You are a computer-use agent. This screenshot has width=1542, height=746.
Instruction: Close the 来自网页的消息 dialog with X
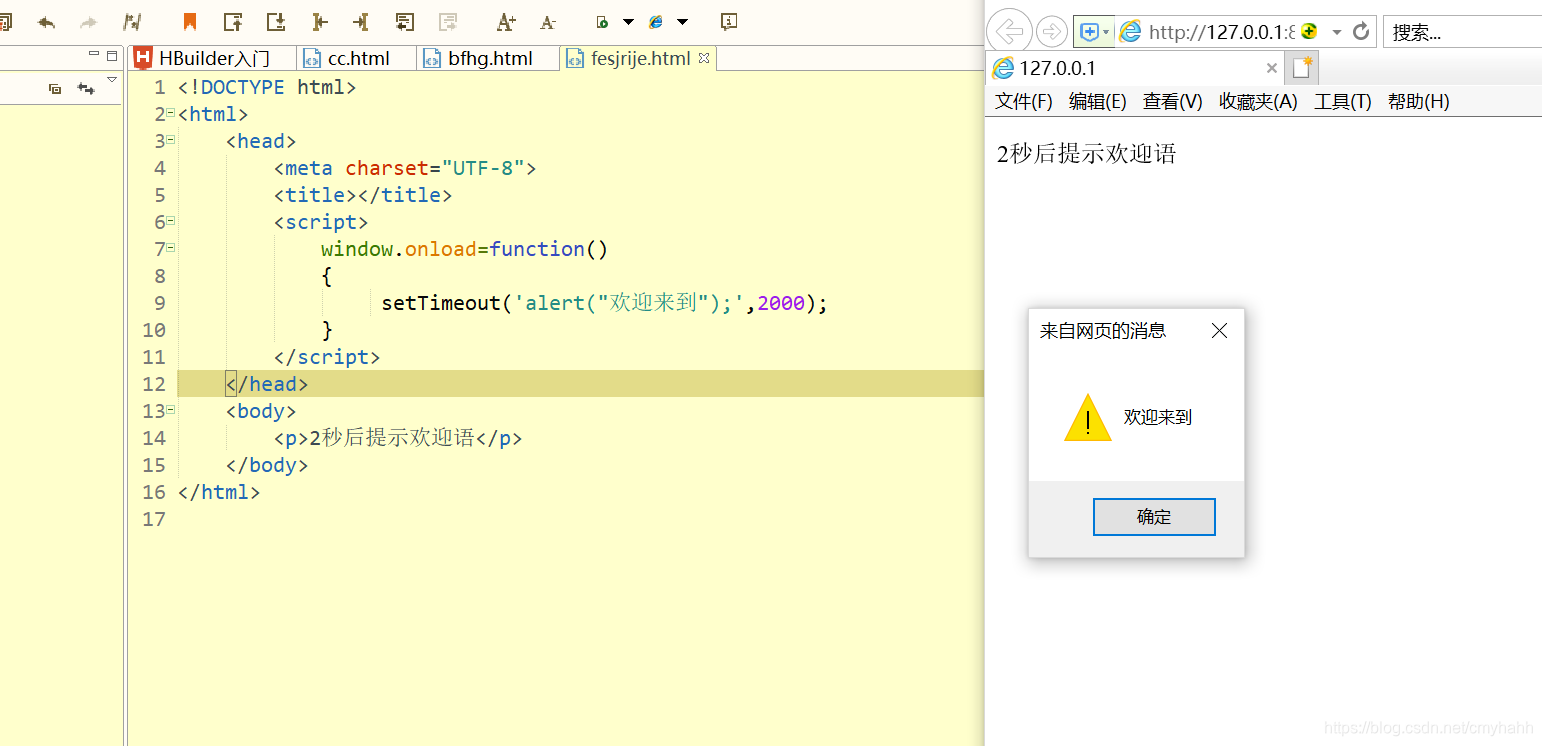[x=1219, y=331]
